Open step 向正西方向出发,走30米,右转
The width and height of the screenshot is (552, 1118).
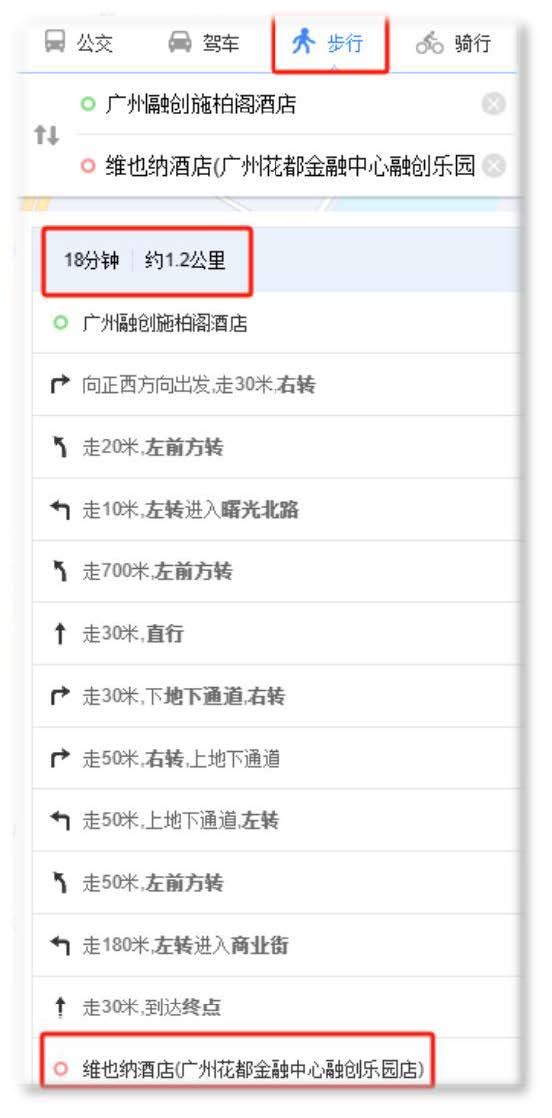275,385
